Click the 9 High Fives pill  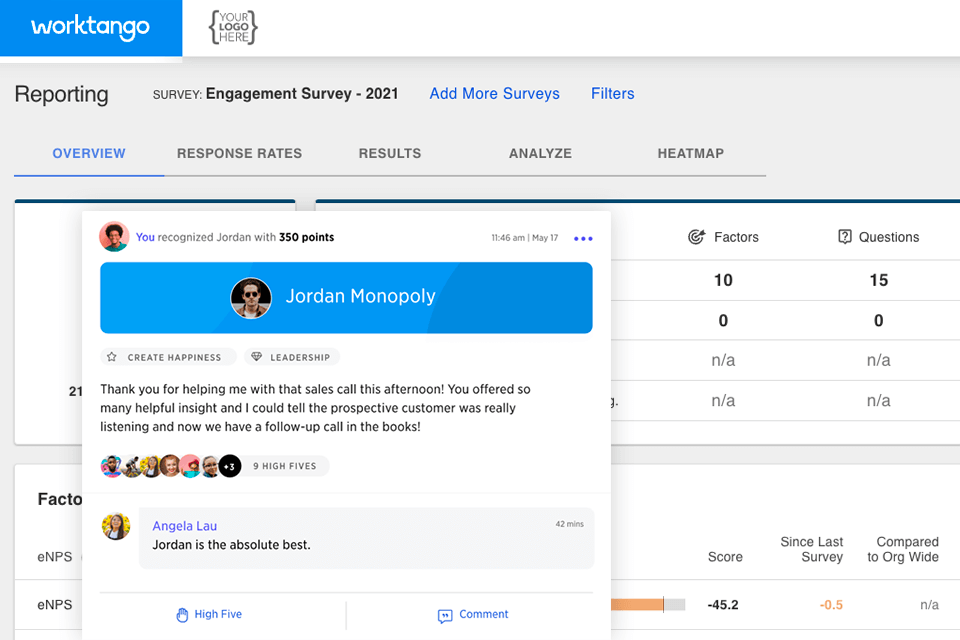285,466
